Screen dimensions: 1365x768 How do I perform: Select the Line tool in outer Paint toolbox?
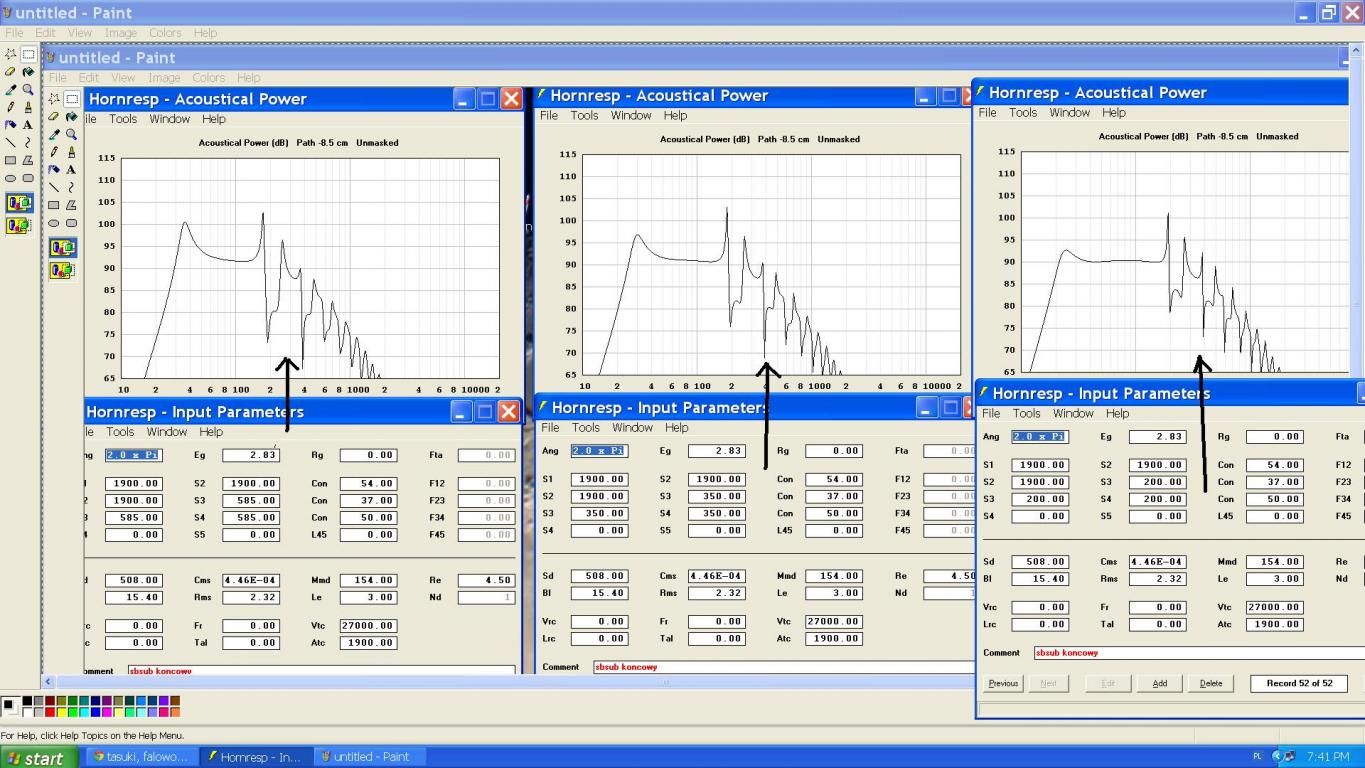pos(11,143)
